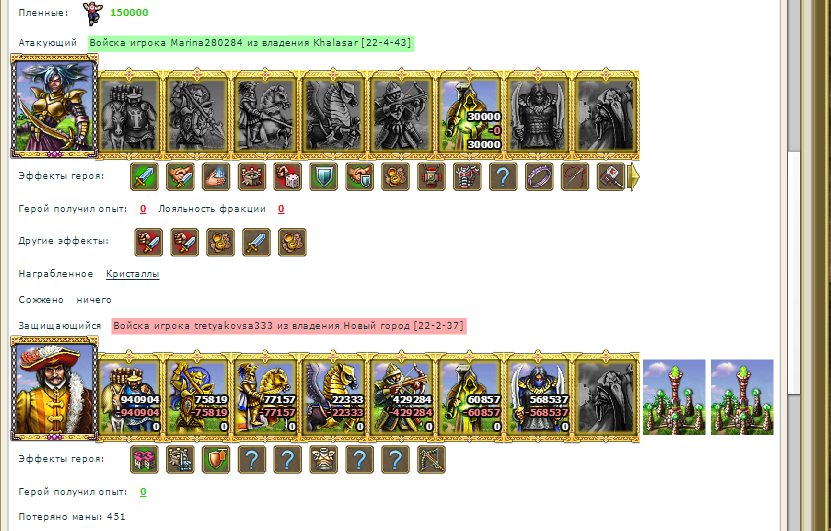Select the pink castle defender effect icon
Image resolution: width=831 pixels, height=531 pixels.
[144, 459]
